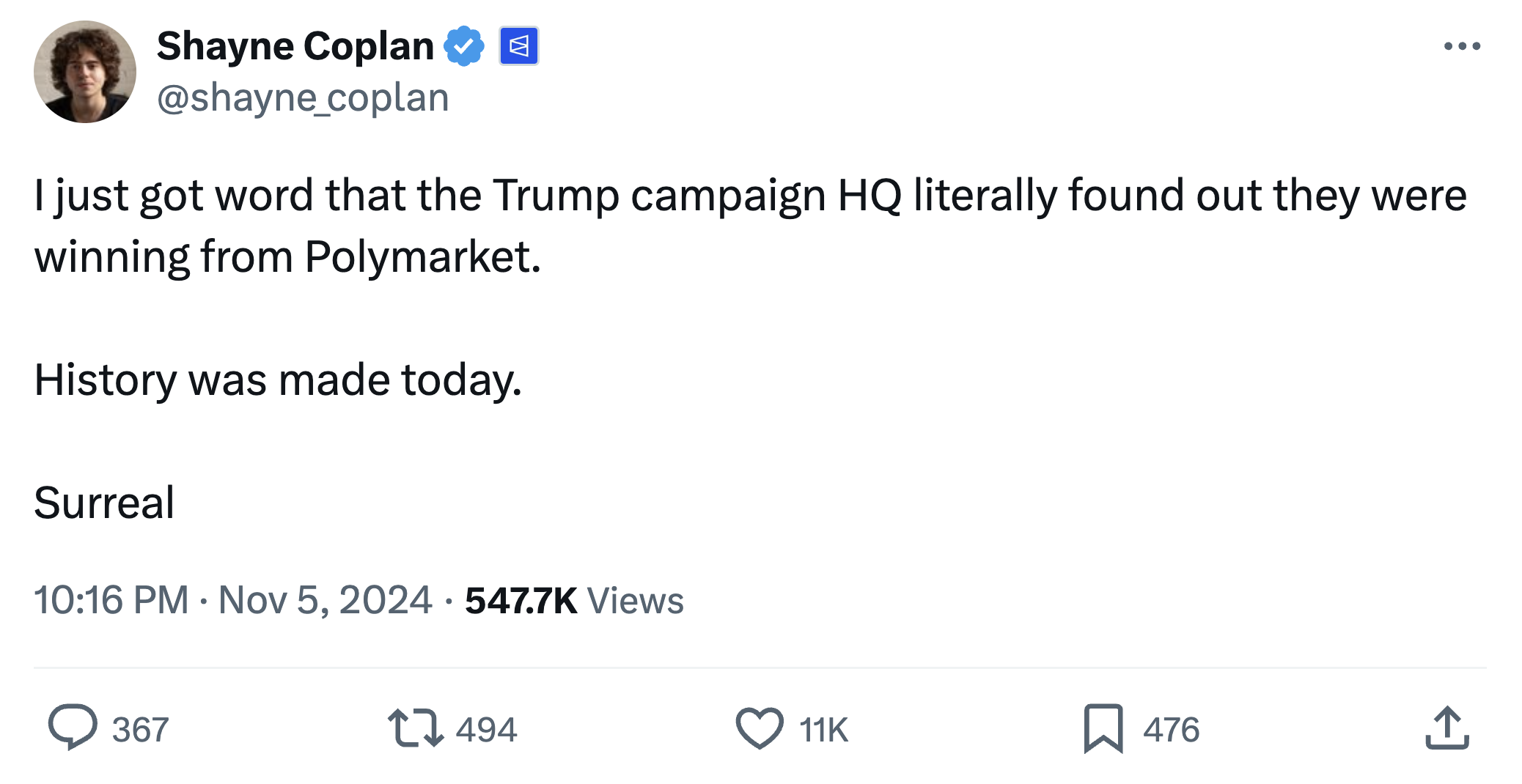Click the word "Surreal" in the tweet
The image size is (1522, 784).
[x=104, y=503]
